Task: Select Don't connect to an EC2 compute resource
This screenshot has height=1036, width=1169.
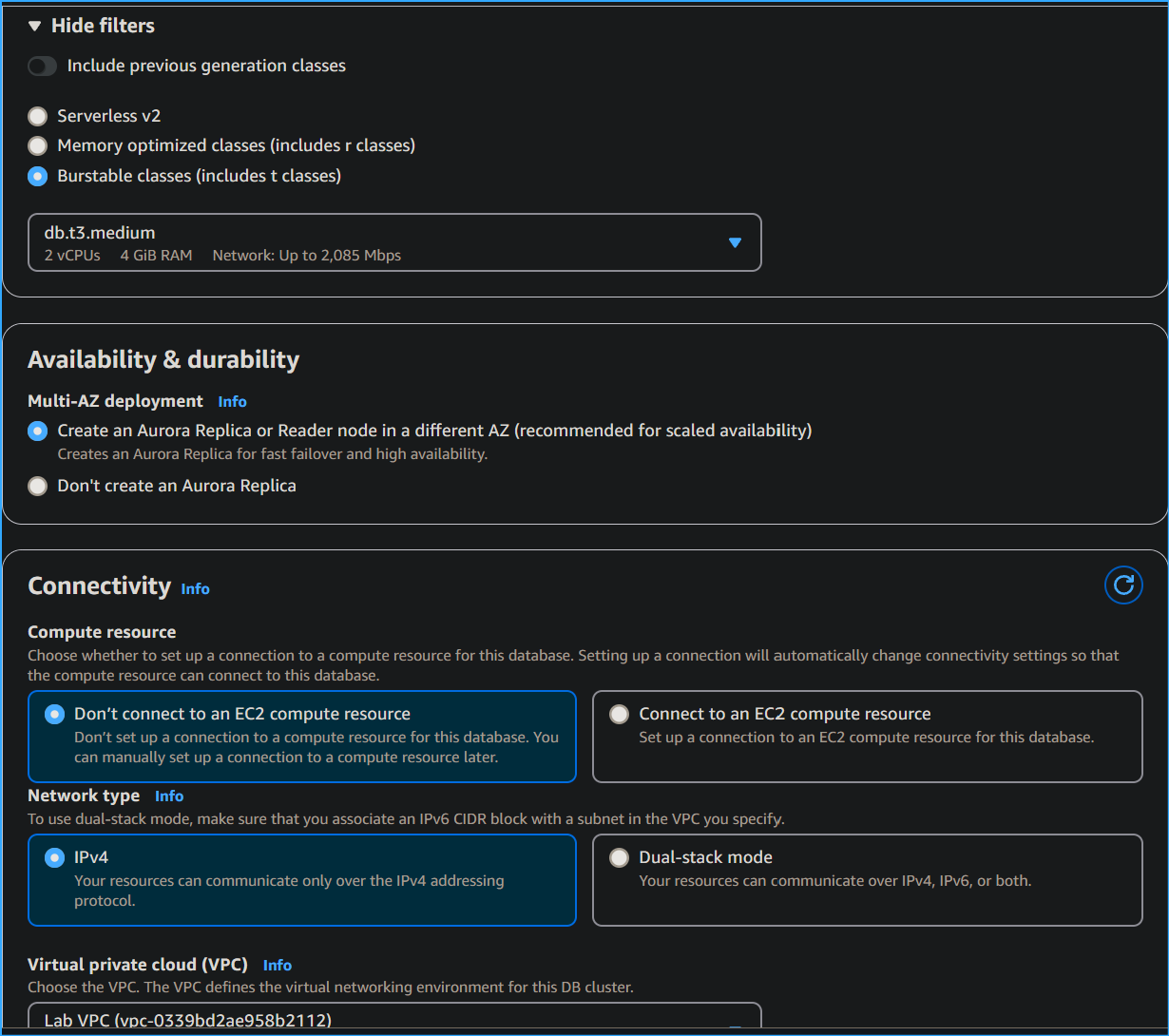Action: click(53, 714)
